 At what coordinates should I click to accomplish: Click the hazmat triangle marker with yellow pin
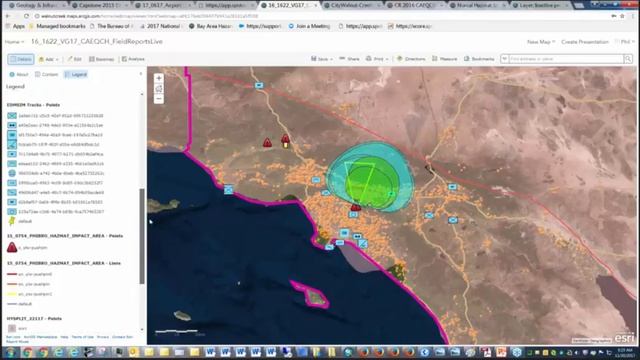[x=286, y=141]
